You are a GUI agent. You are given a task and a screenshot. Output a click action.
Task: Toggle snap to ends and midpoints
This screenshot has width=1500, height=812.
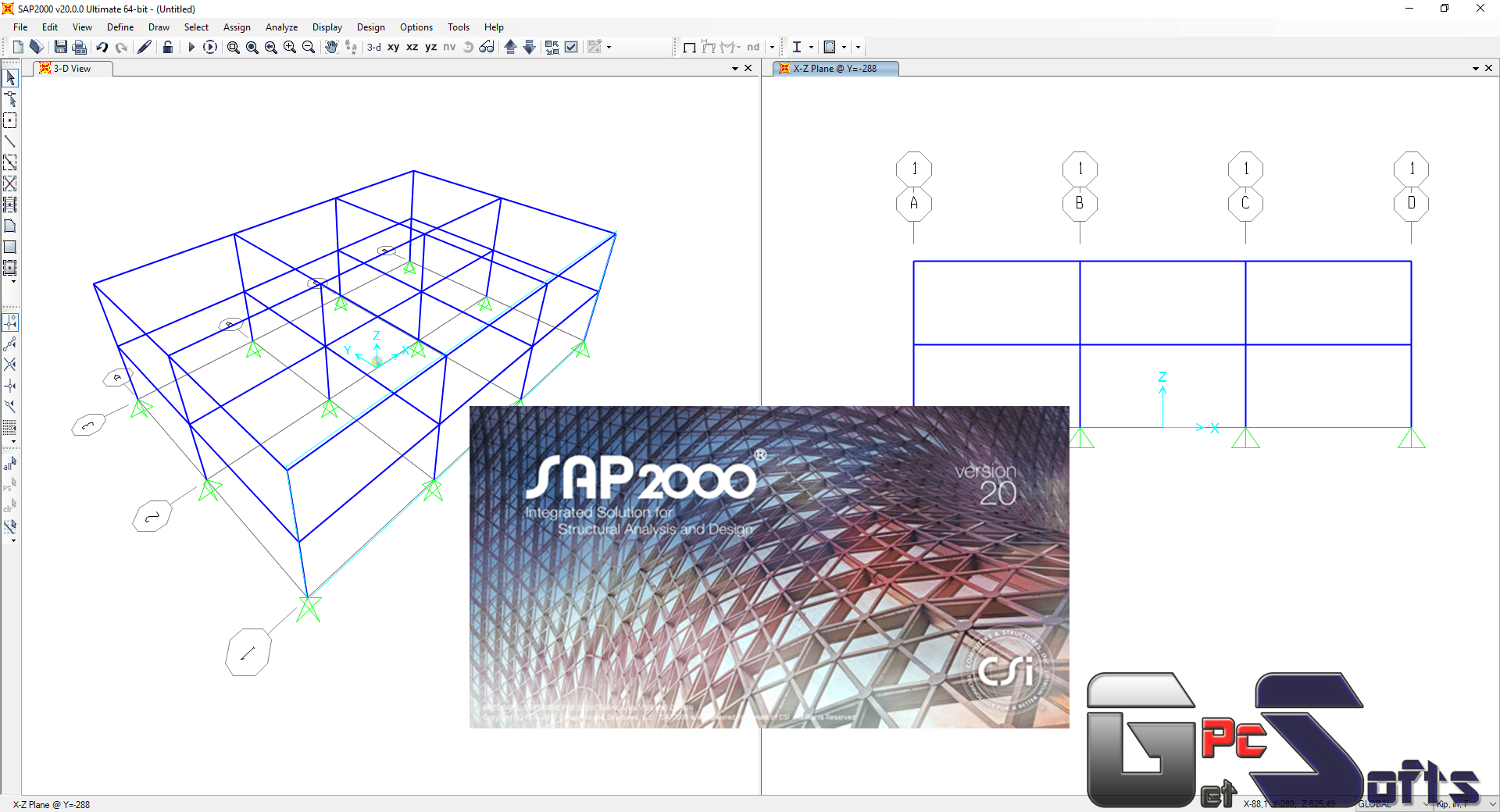click(10, 343)
